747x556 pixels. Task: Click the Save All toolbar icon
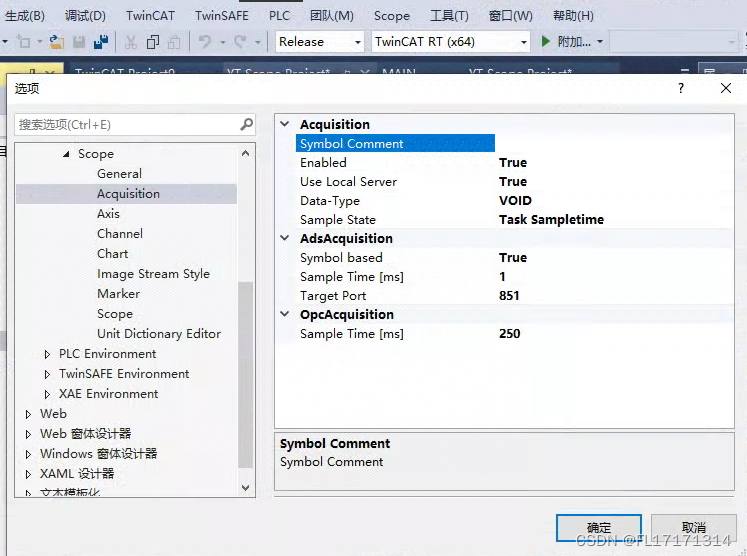click(x=101, y=42)
